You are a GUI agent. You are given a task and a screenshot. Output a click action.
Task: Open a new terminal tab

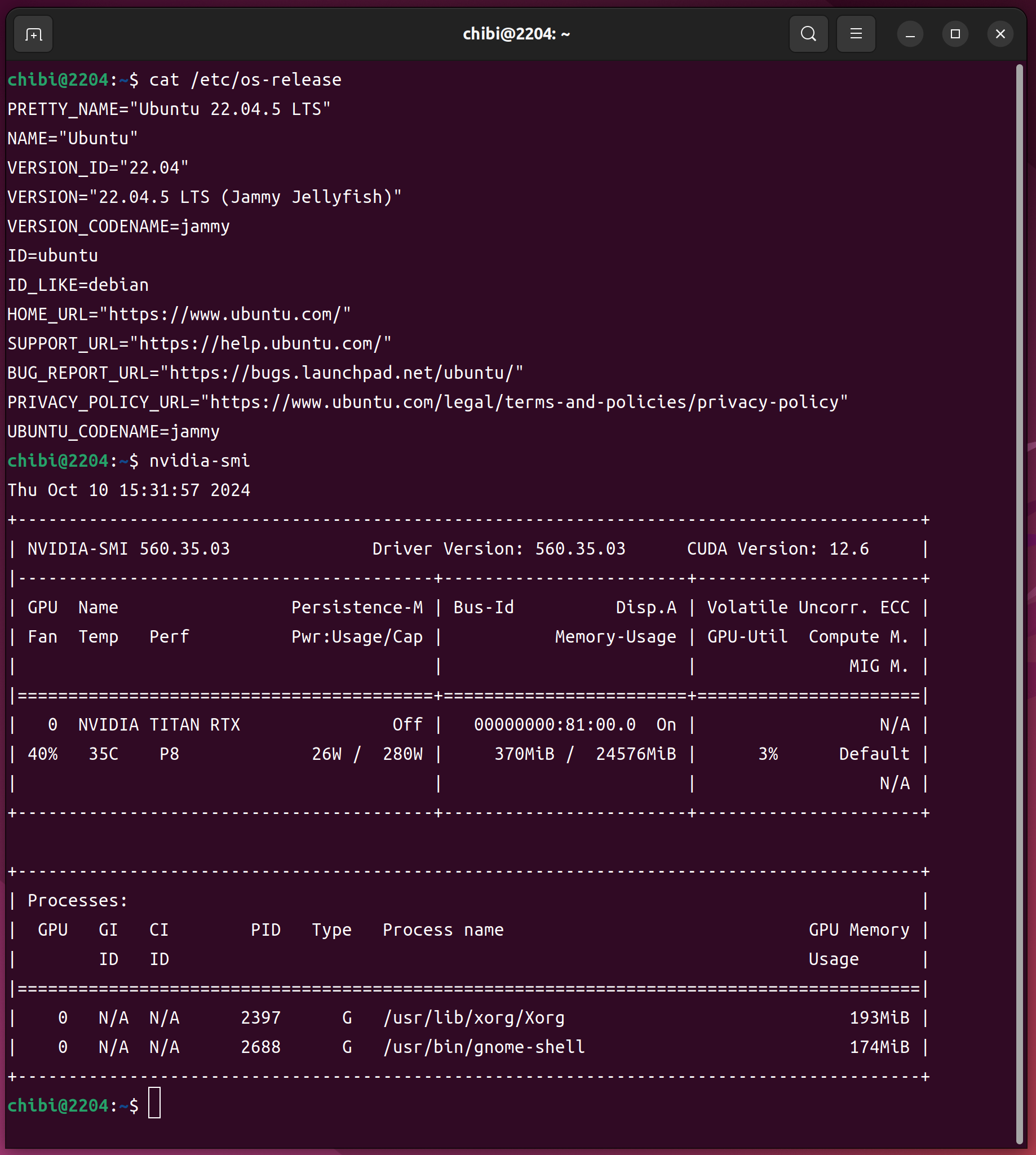tap(34, 35)
